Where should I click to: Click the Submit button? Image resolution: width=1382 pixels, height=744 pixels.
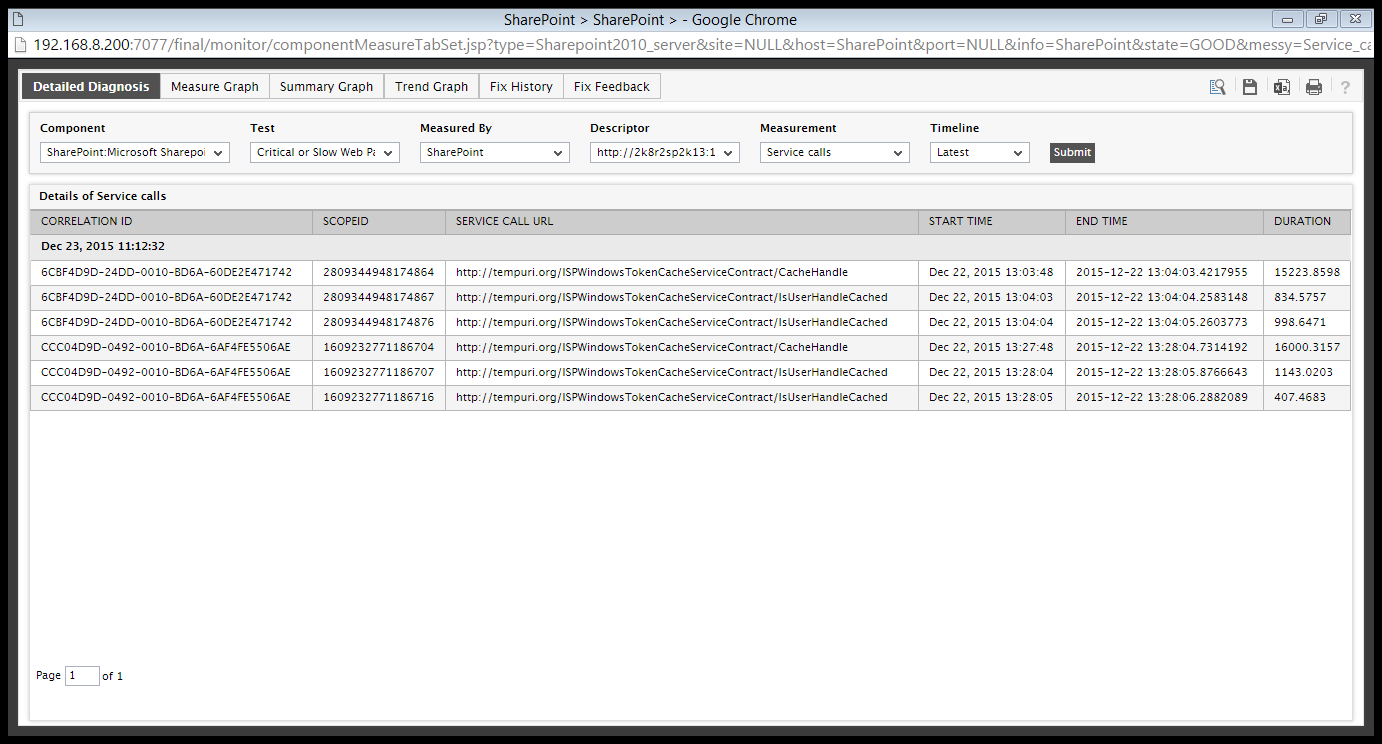click(1072, 152)
